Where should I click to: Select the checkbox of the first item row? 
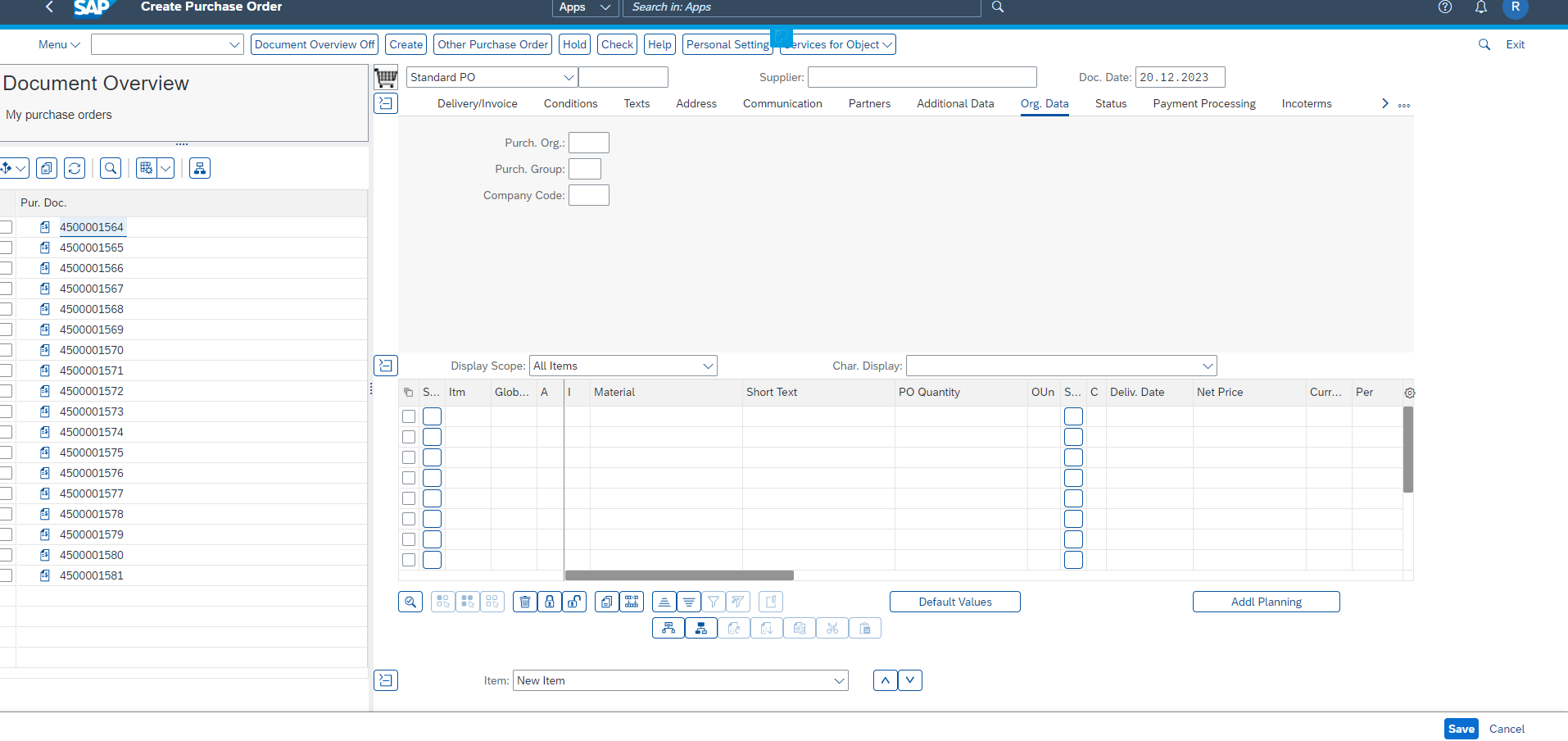[x=409, y=416]
